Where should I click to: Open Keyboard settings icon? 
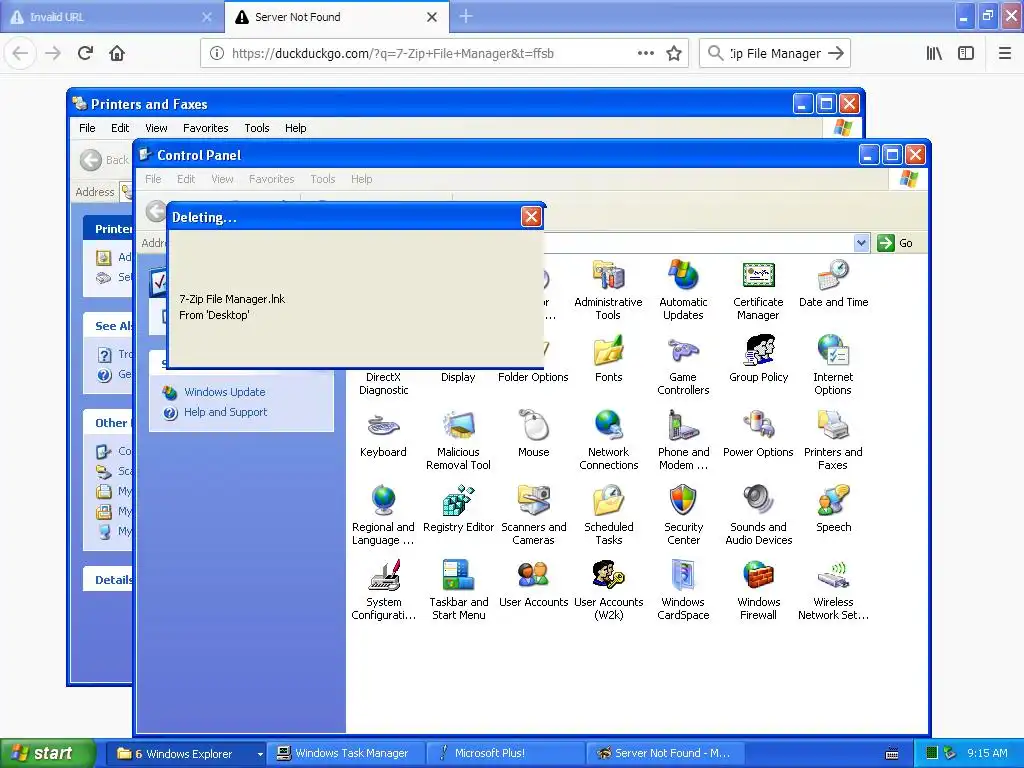coord(383,434)
